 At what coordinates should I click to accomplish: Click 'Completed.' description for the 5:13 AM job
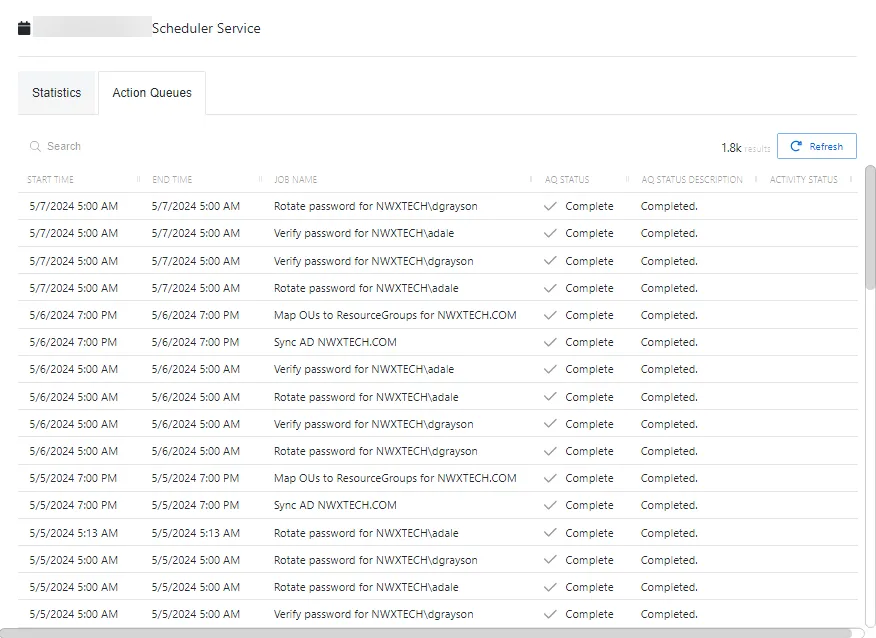[669, 533]
